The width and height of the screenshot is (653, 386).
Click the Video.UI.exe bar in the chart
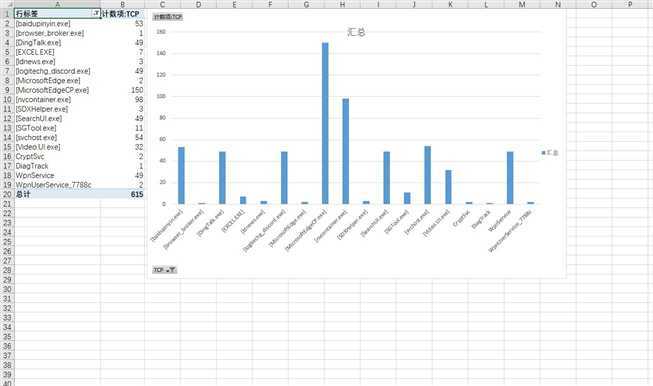(x=448, y=187)
